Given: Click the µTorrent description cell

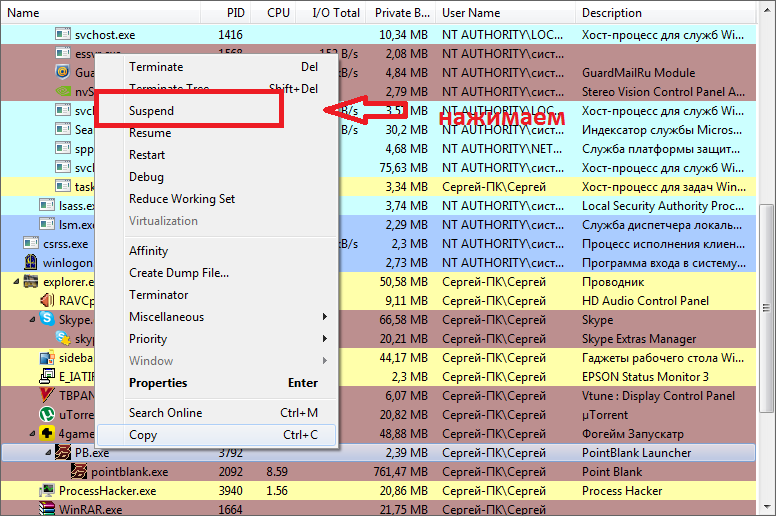Looking at the screenshot, I should [605, 415].
